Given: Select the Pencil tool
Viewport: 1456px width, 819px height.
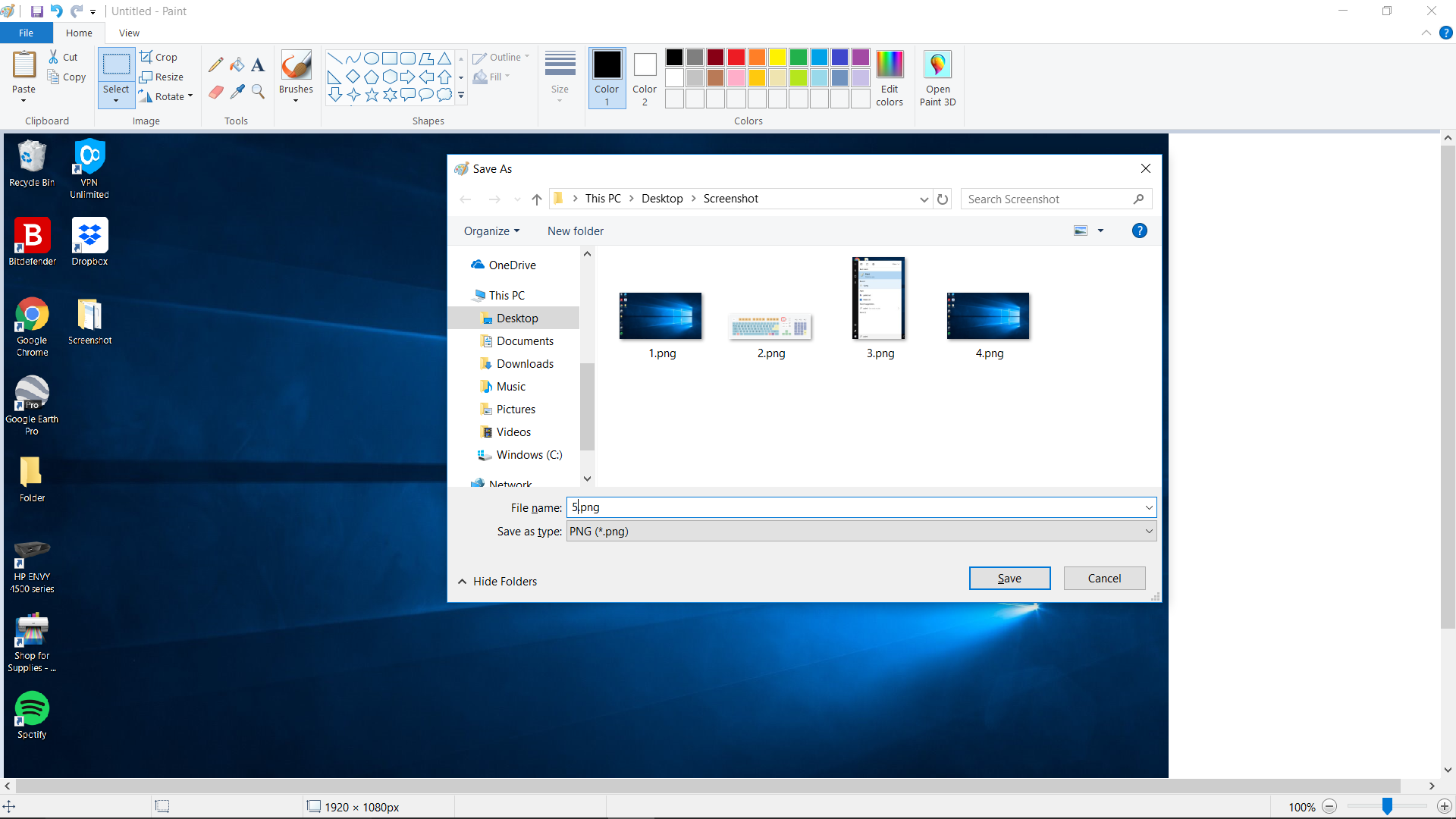Looking at the screenshot, I should (215, 64).
